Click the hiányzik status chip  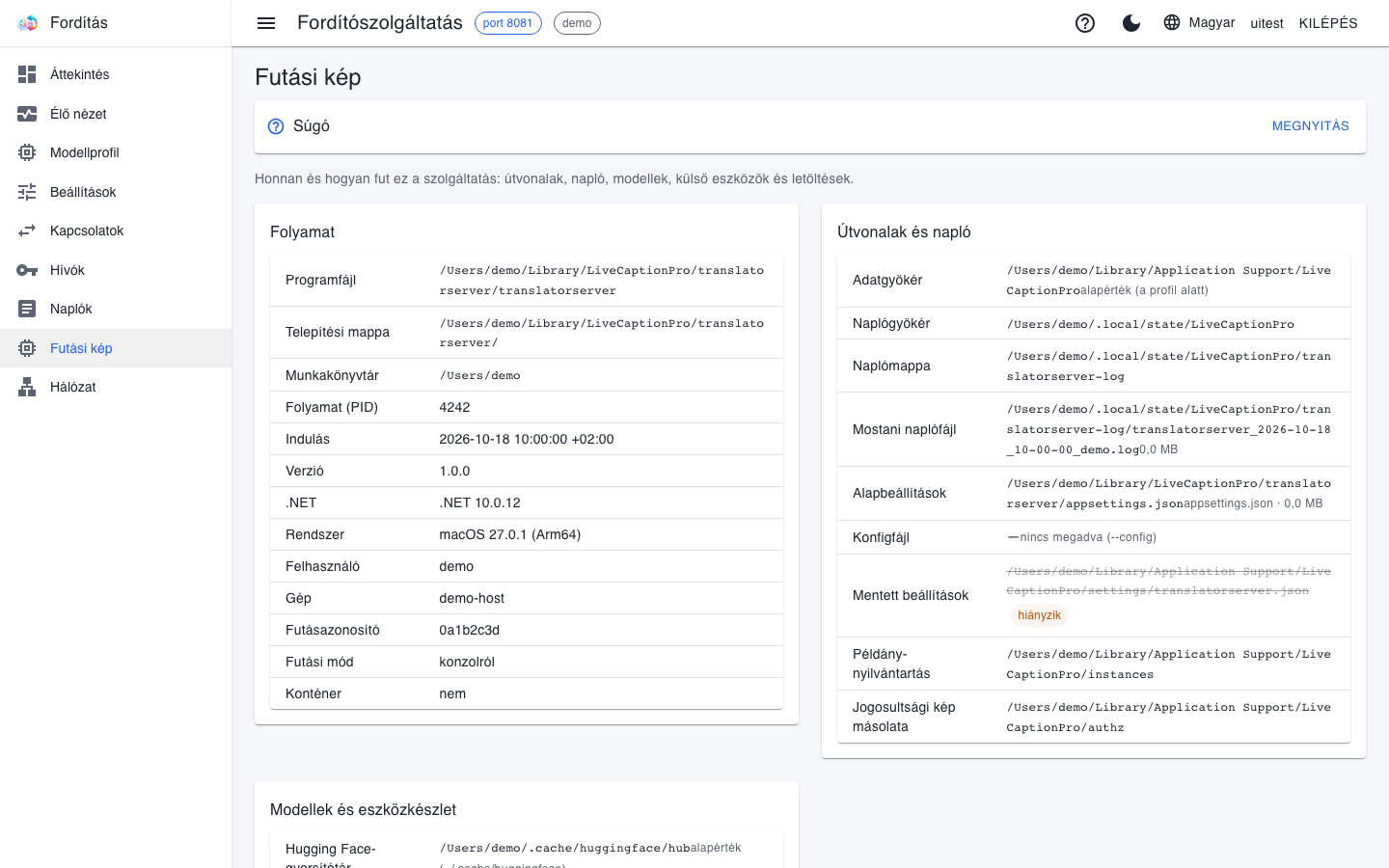[x=1040, y=615]
